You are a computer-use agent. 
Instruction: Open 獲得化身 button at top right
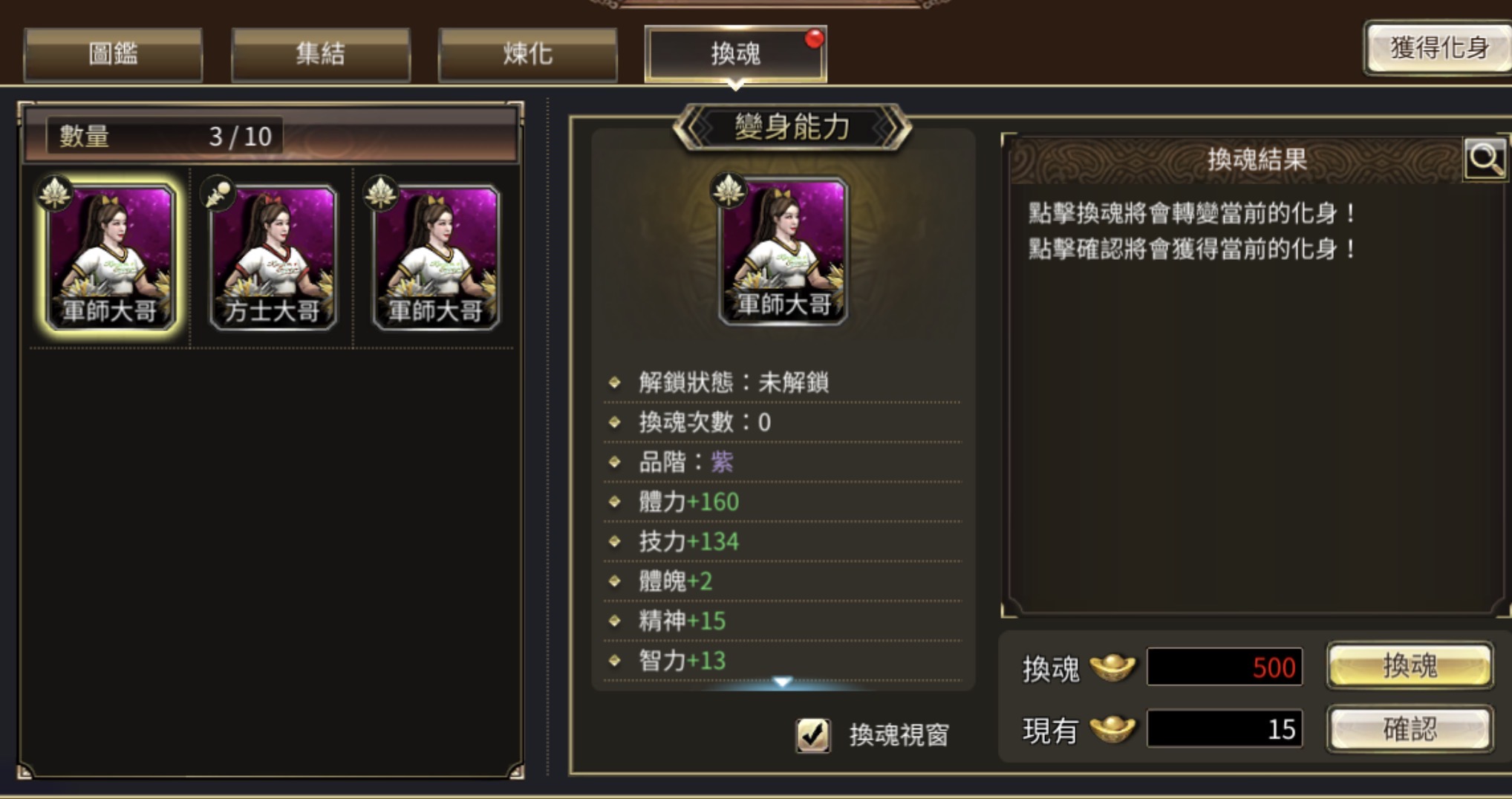(x=1438, y=48)
